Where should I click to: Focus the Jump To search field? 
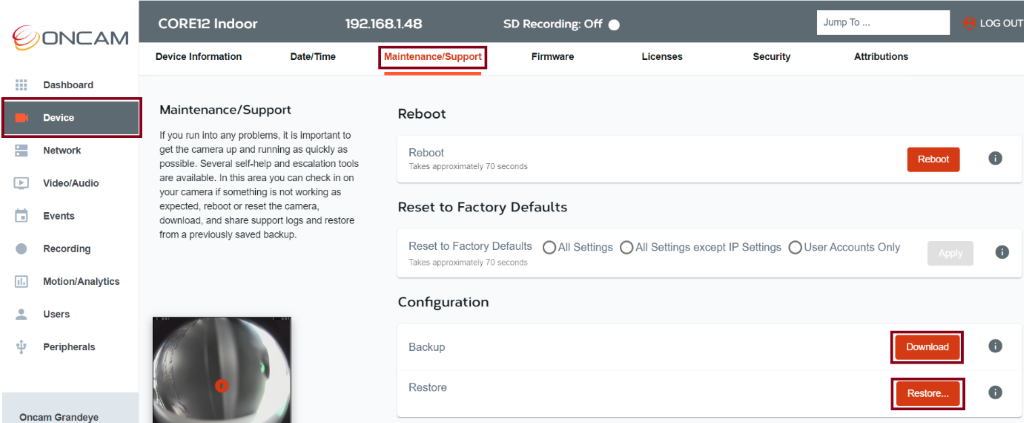pos(883,22)
